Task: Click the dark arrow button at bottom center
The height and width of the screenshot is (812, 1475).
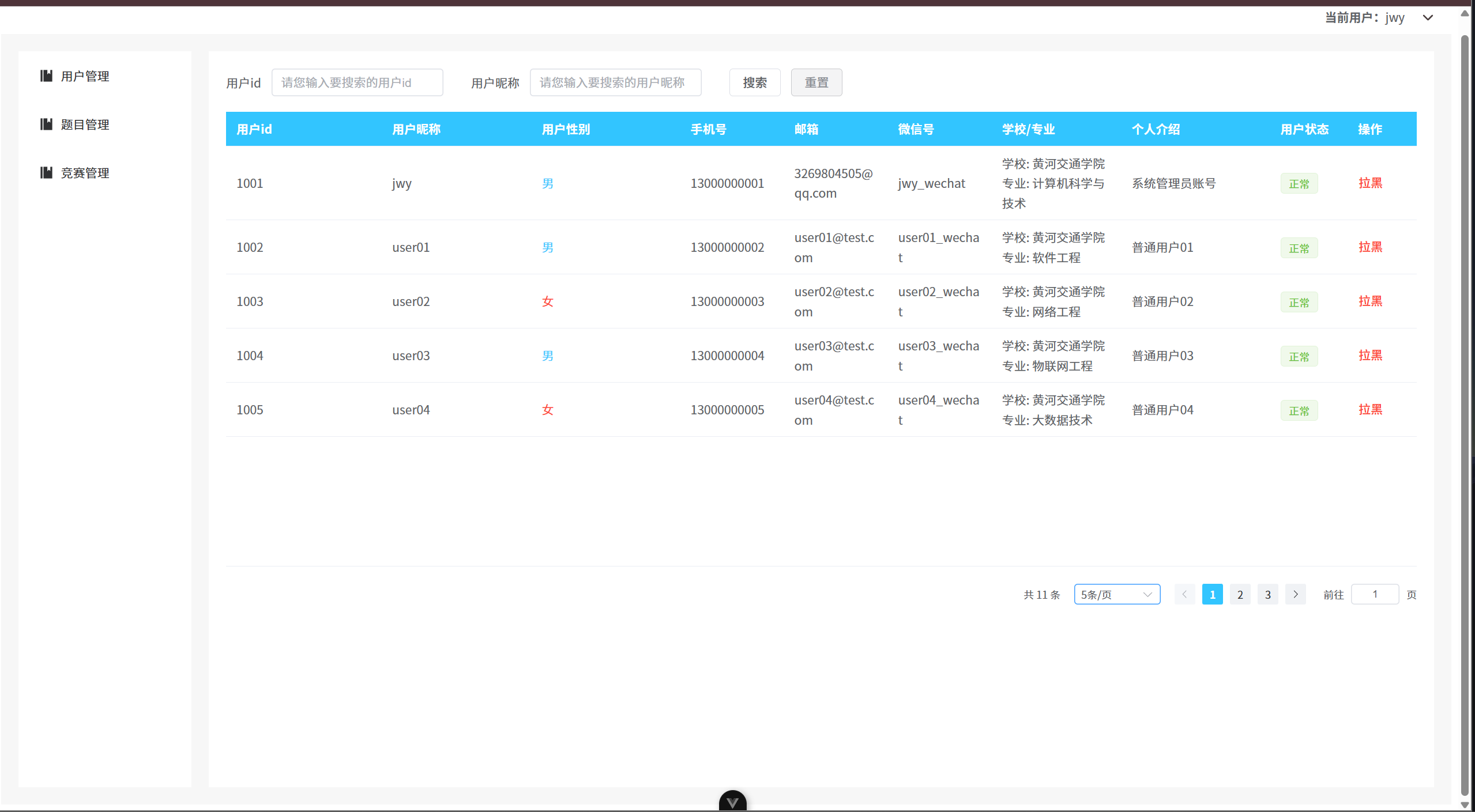Action: 733,801
